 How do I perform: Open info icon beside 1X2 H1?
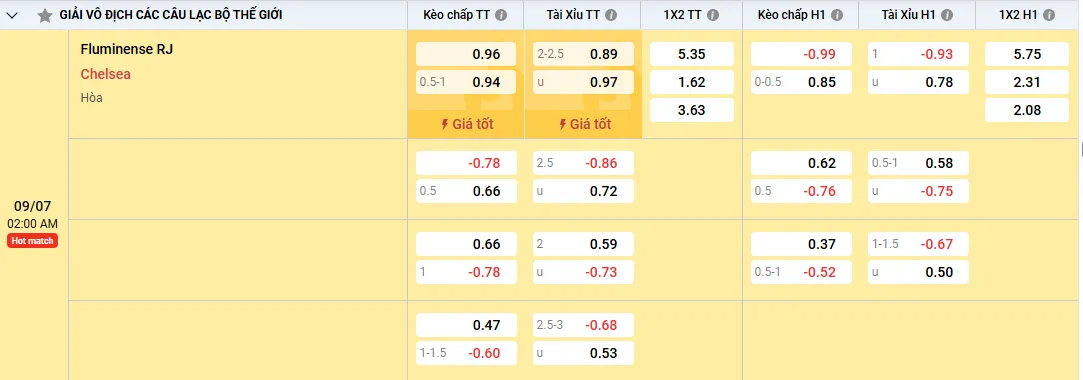coord(1049,15)
